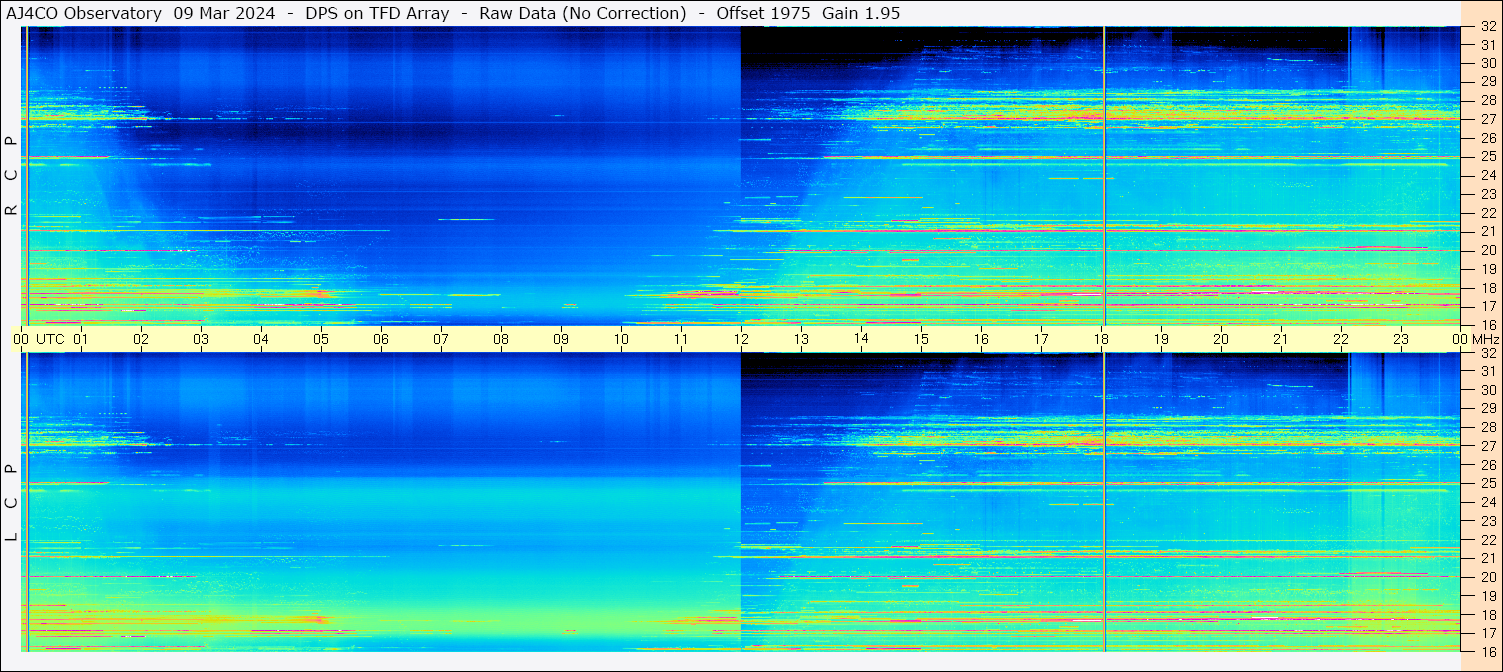Click the 30 MHz label on LCP scale
The width and height of the screenshot is (1503, 672).
click(1488, 390)
